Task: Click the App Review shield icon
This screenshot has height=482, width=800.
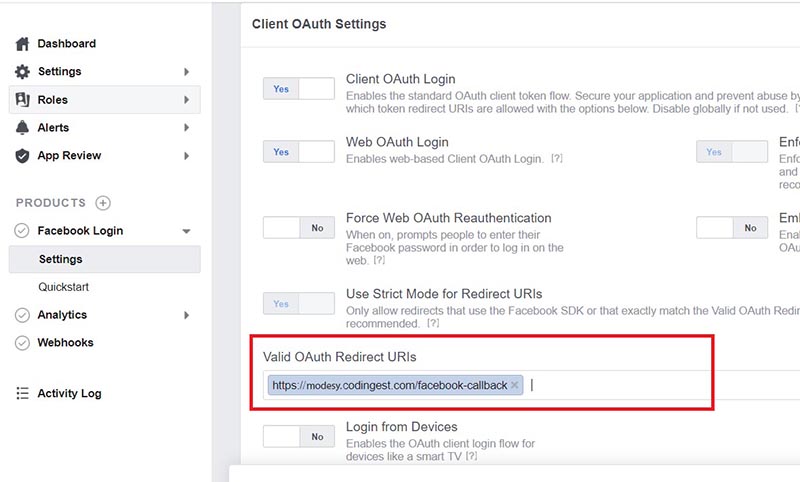Action: click(22, 156)
